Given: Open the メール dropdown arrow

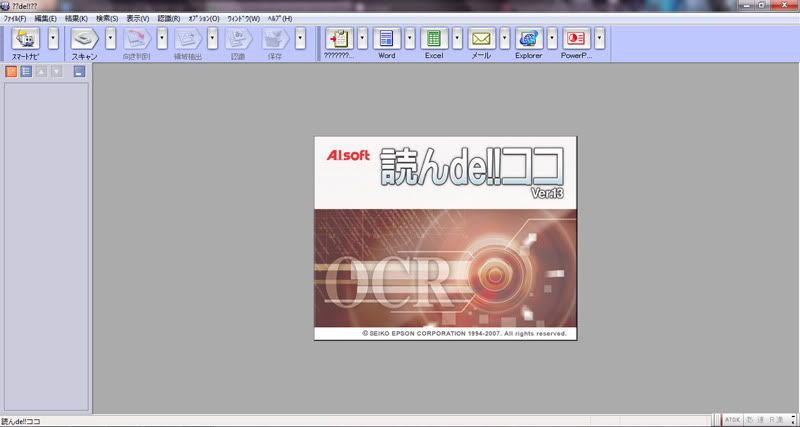Looking at the screenshot, I should coord(505,39).
